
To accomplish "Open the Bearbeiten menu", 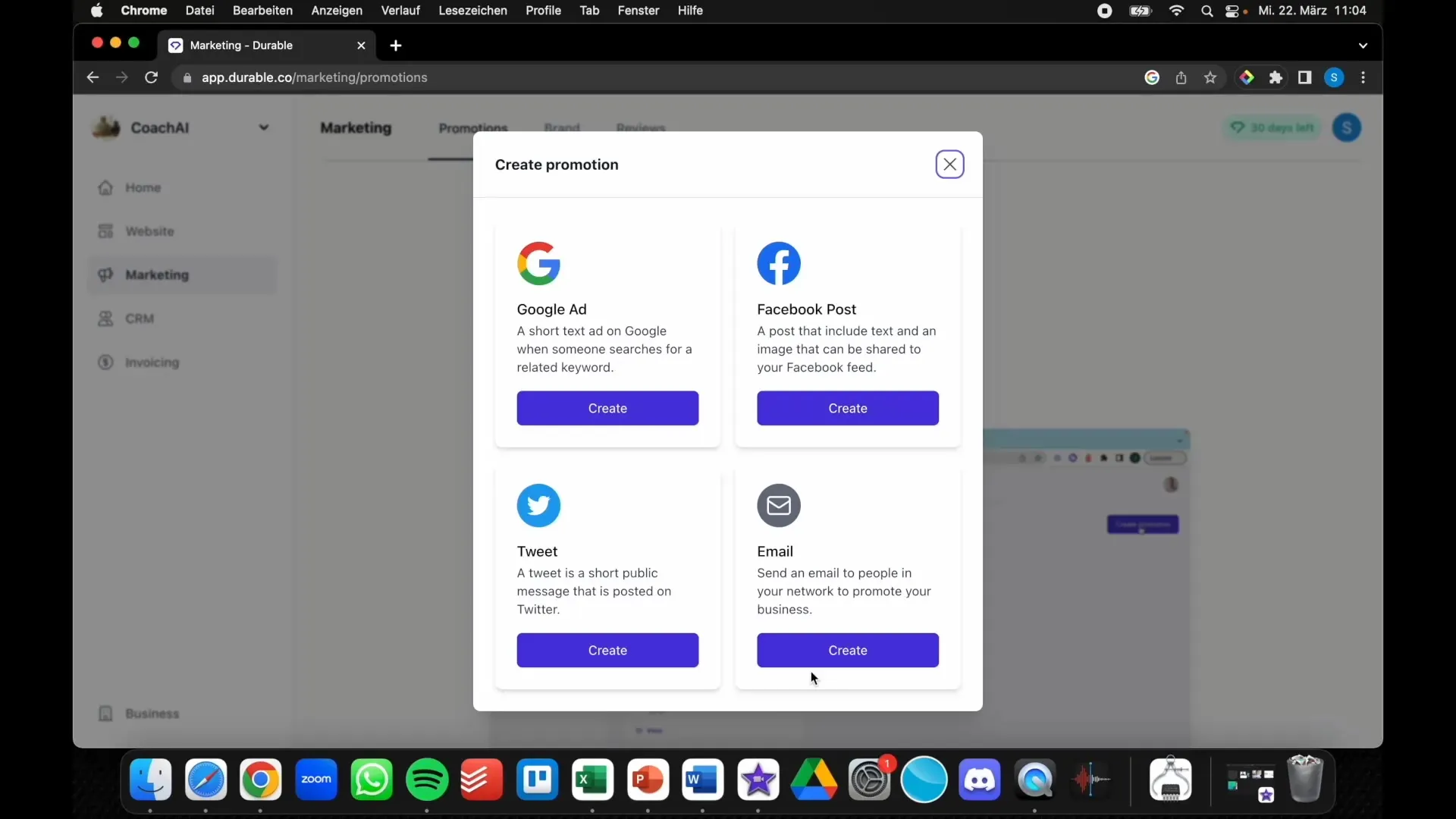I will 262,11.
